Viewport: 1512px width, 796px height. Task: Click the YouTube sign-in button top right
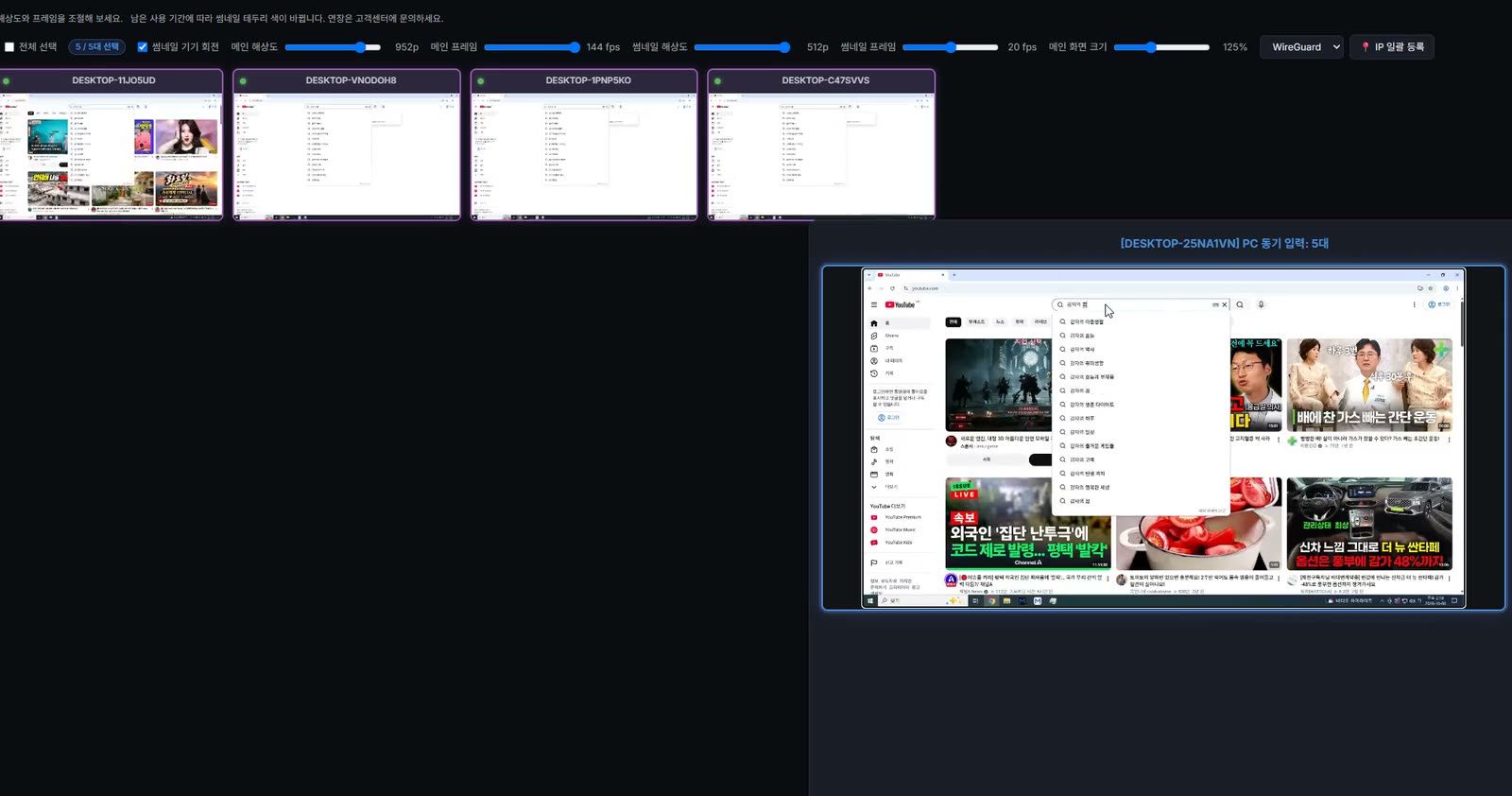click(x=1439, y=304)
